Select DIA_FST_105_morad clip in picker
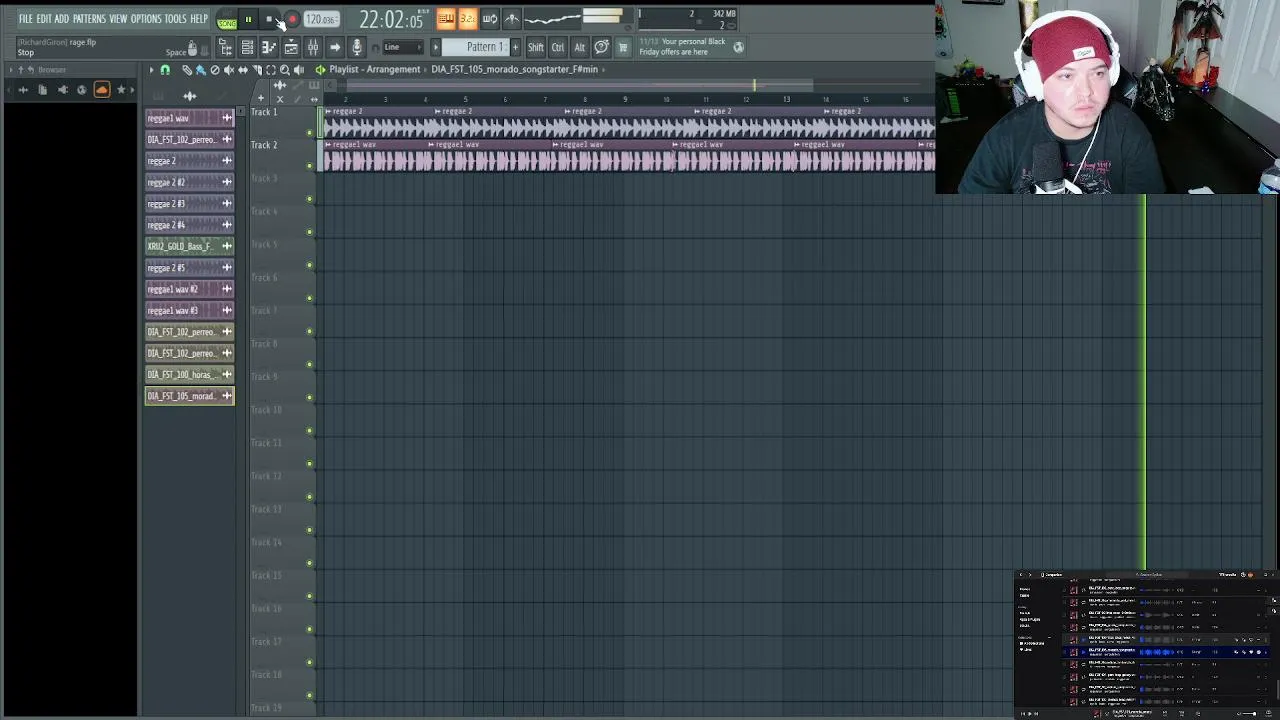Screen dimensions: 1280x720 [x=189, y=396]
